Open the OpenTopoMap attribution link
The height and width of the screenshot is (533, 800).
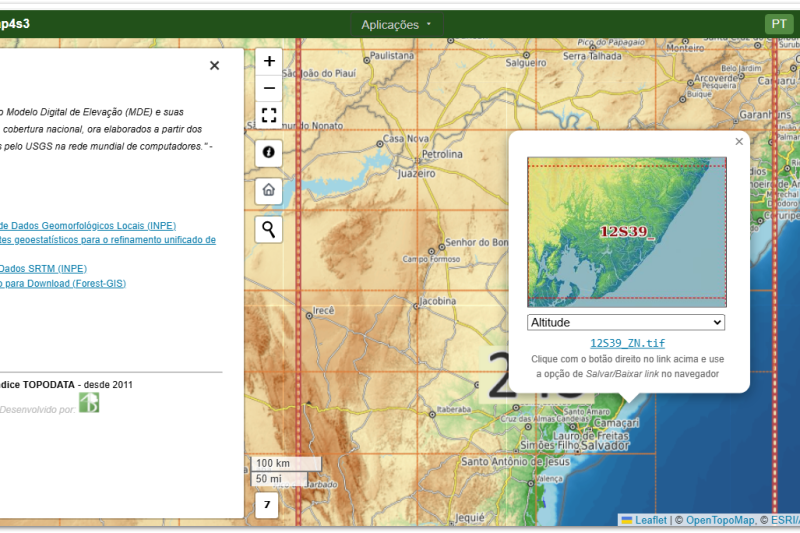coord(720,520)
